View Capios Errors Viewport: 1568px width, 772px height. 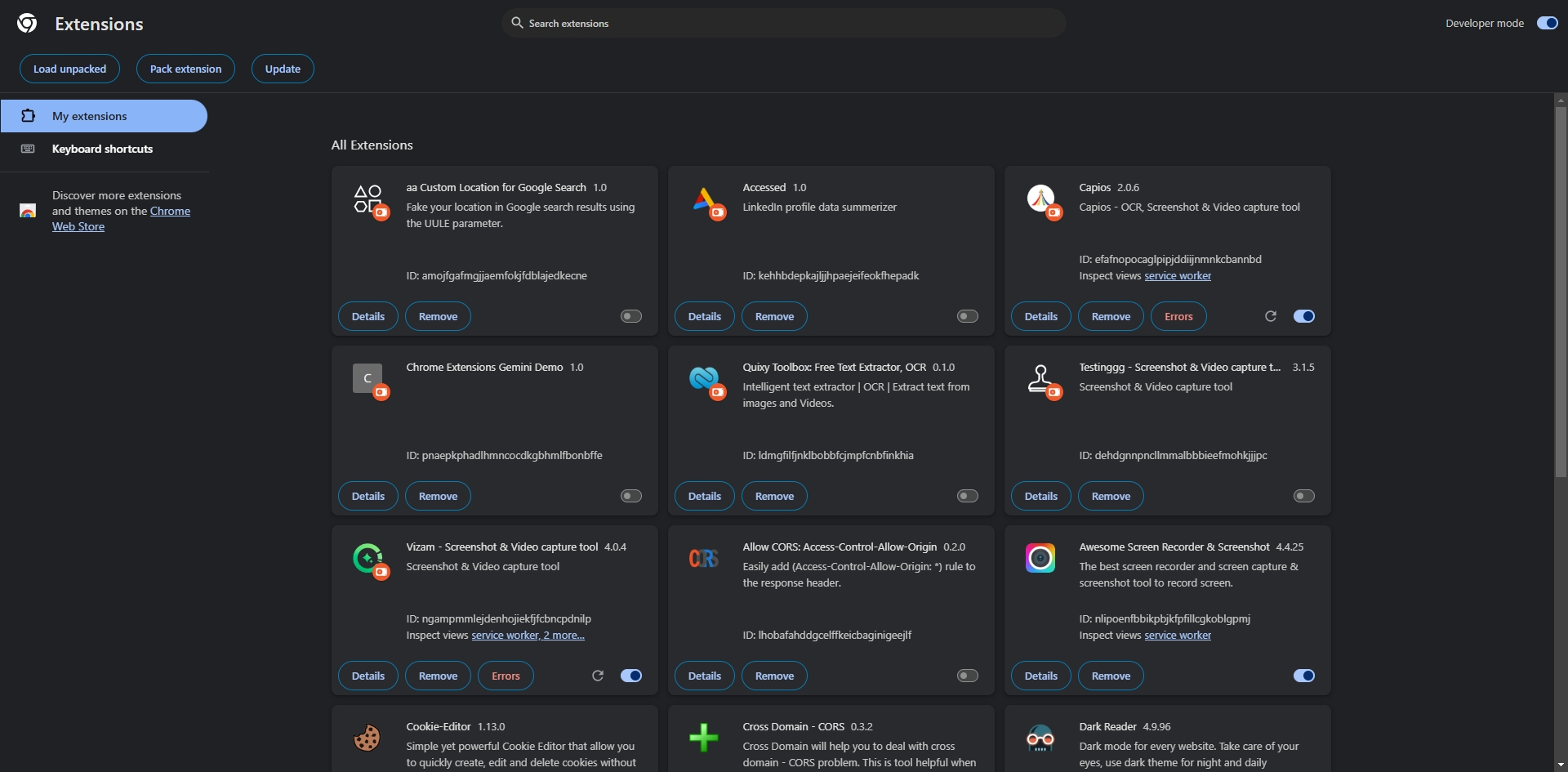tap(1178, 316)
